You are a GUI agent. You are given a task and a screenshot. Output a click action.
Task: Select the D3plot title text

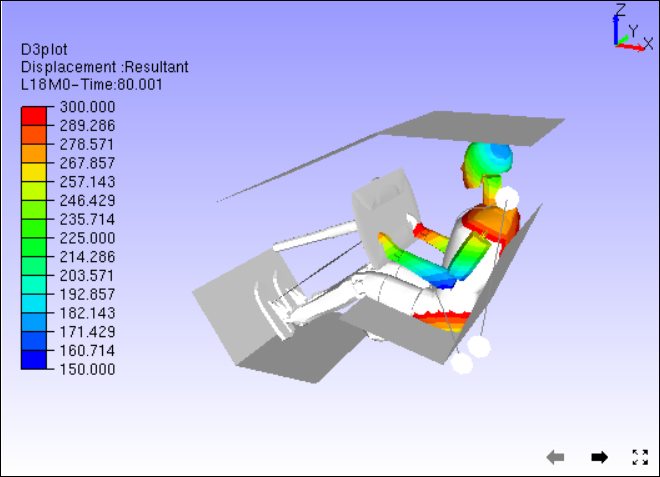[x=46, y=50]
